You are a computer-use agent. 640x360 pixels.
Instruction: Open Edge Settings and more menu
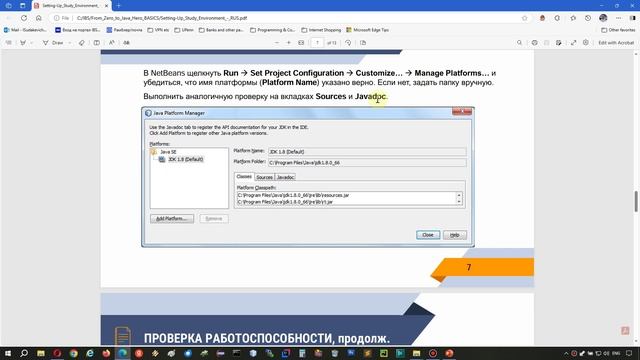point(619,18)
